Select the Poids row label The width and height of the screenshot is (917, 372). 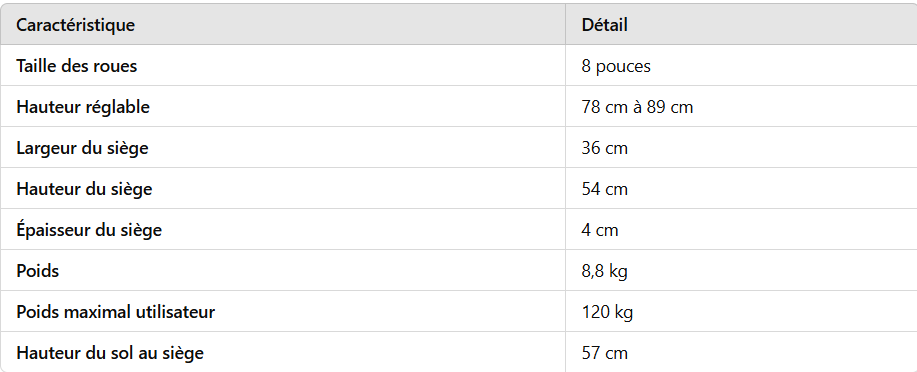click(x=38, y=271)
